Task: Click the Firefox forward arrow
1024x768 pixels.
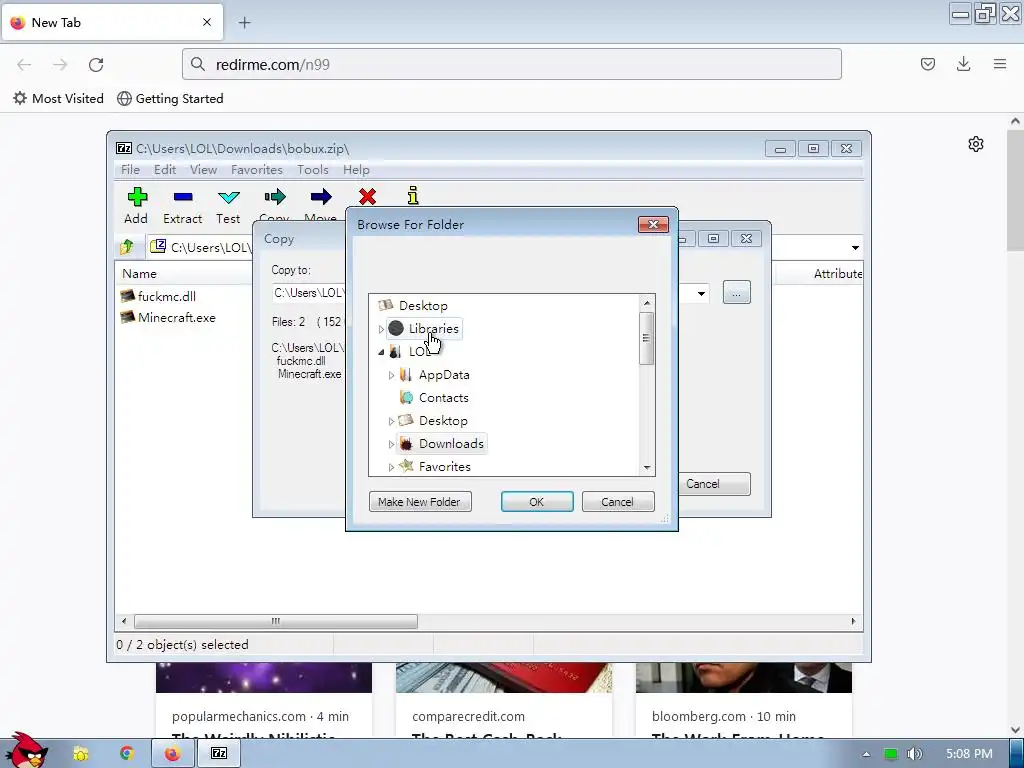Action: point(60,65)
